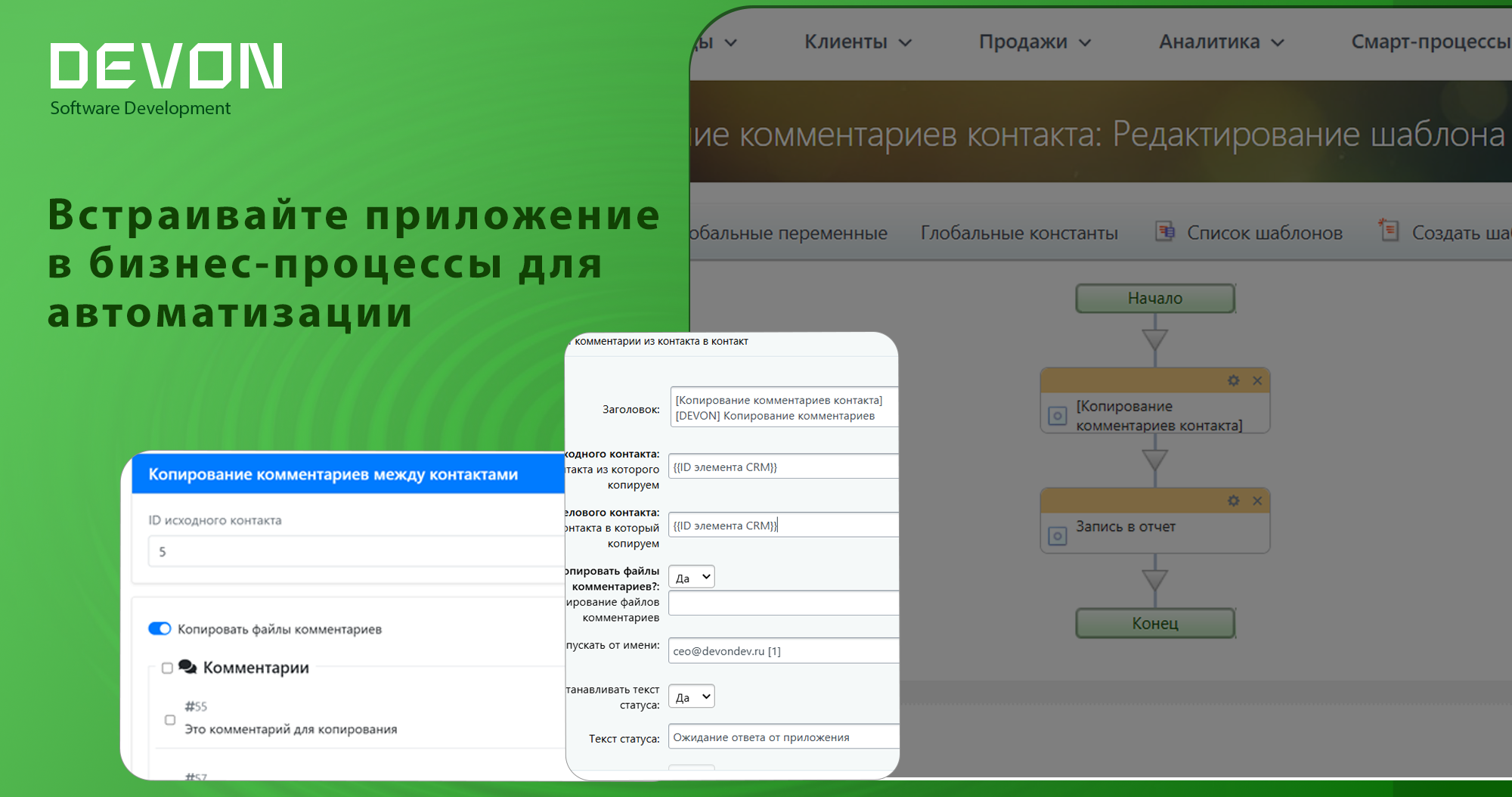
Task: Open settings gear on Копирование комментариев контакта block
Action: point(1234,380)
